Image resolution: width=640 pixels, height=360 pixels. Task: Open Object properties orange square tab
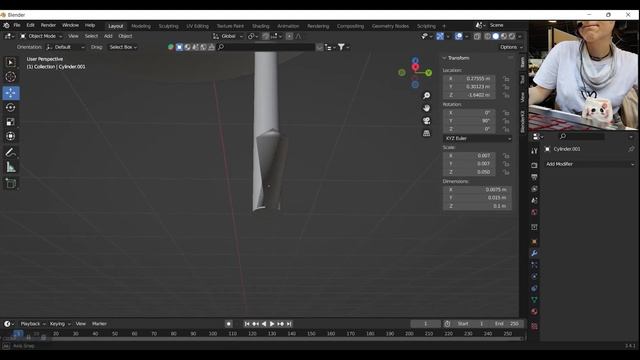pos(534,242)
